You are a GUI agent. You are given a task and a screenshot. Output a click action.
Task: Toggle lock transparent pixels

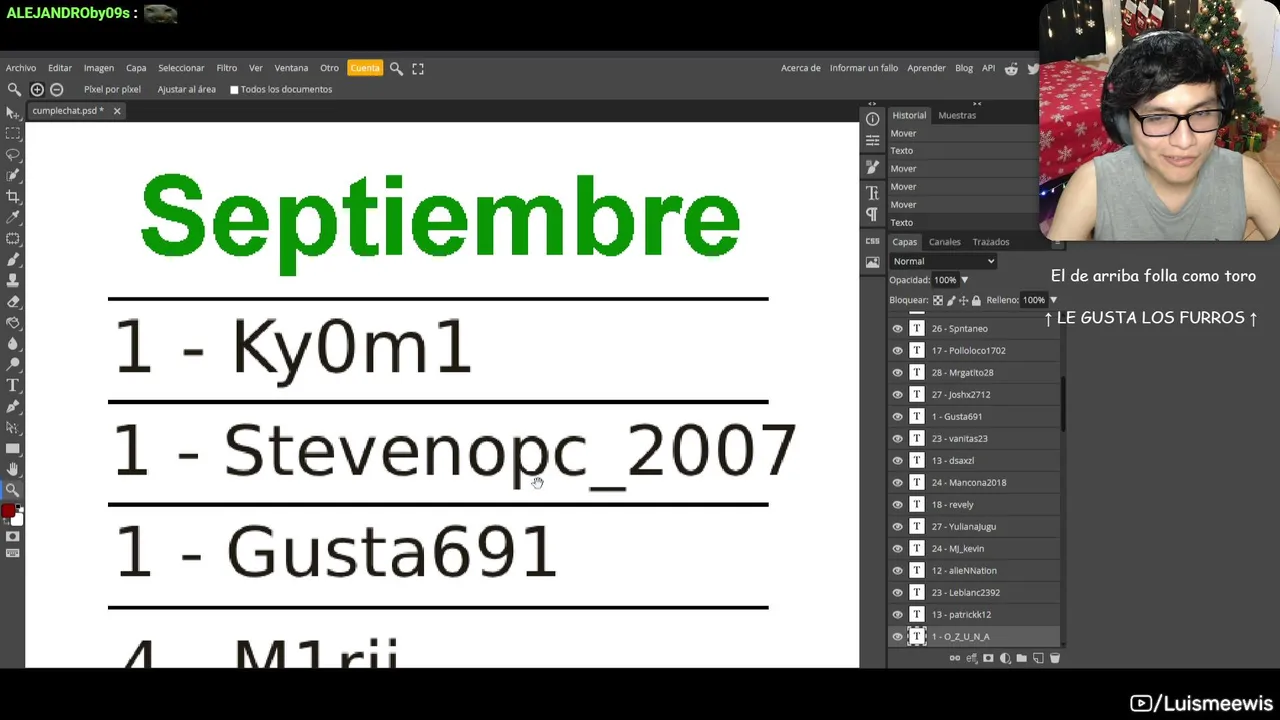pyautogui.click(x=938, y=300)
